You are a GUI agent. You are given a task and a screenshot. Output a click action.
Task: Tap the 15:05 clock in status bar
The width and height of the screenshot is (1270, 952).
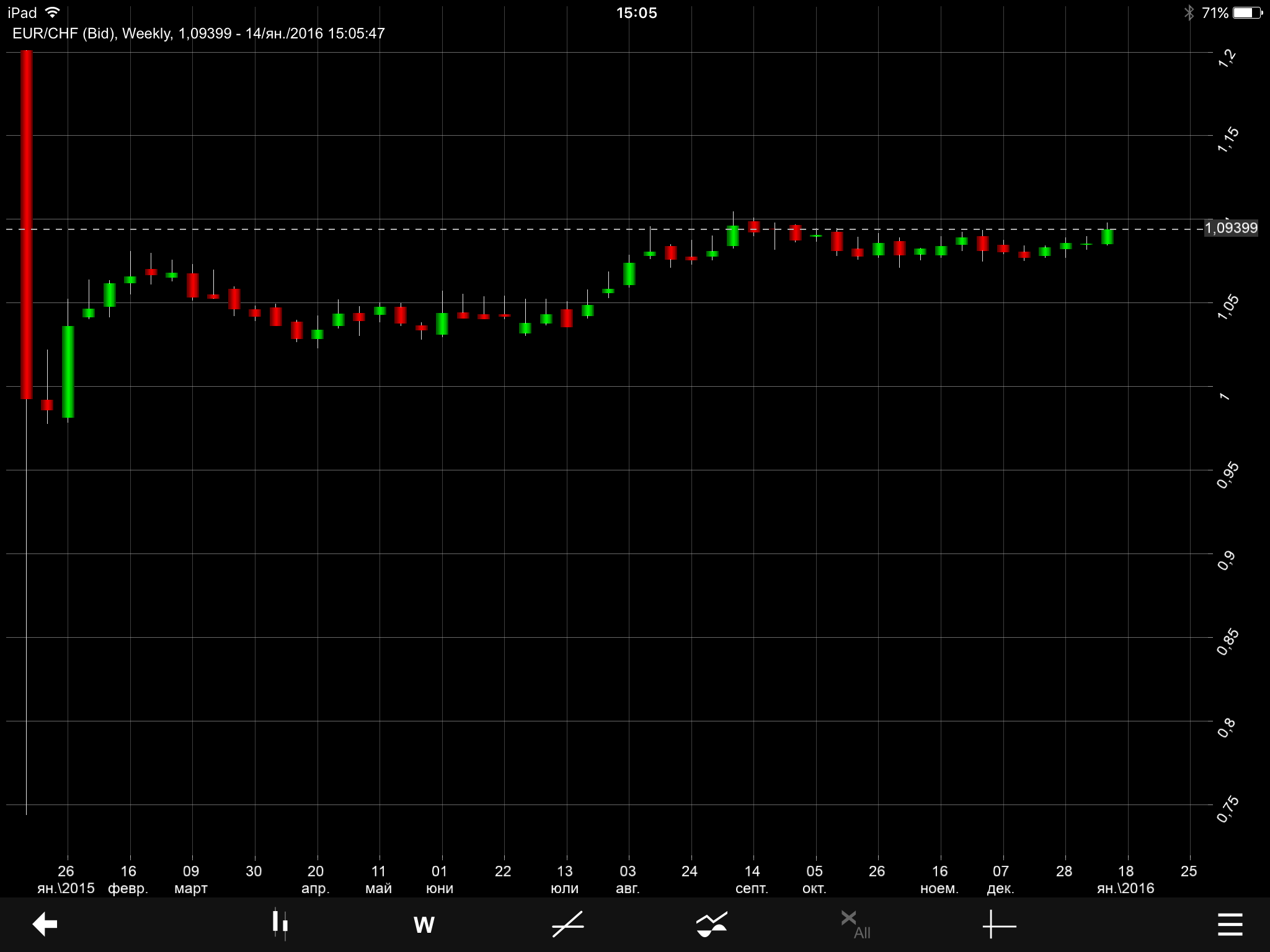tap(636, 12)
